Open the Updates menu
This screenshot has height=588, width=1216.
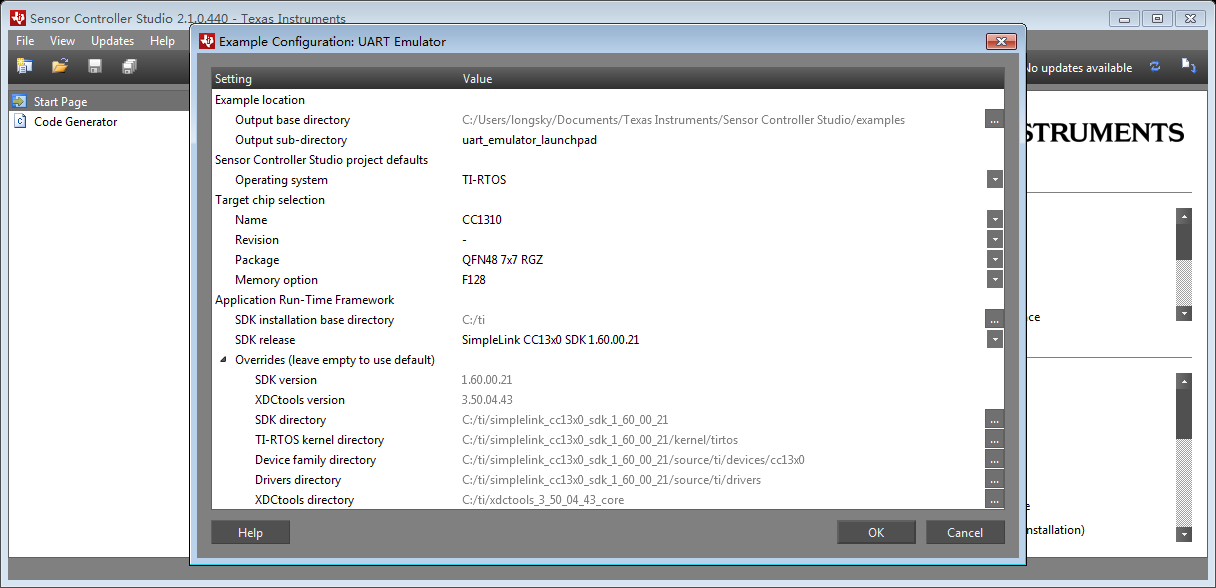[x=112, y=41]
